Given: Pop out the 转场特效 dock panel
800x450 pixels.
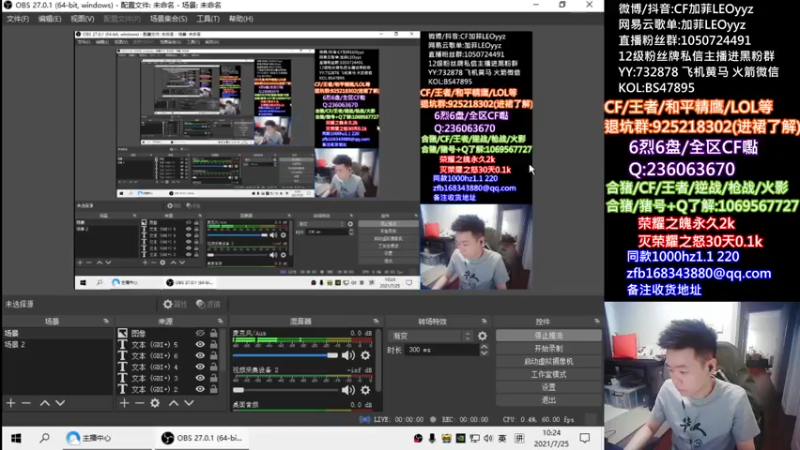Looking at the screenshot, I should [484, 321].
